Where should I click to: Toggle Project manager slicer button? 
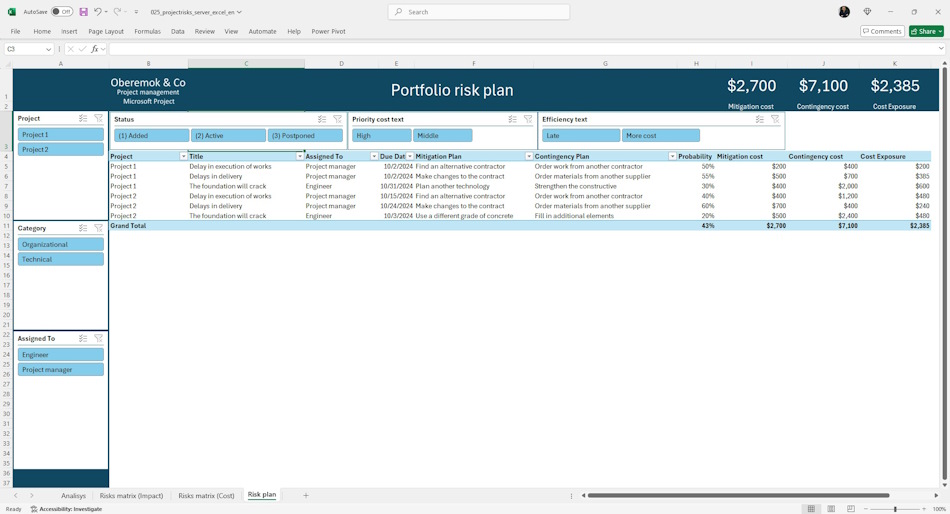61,369
